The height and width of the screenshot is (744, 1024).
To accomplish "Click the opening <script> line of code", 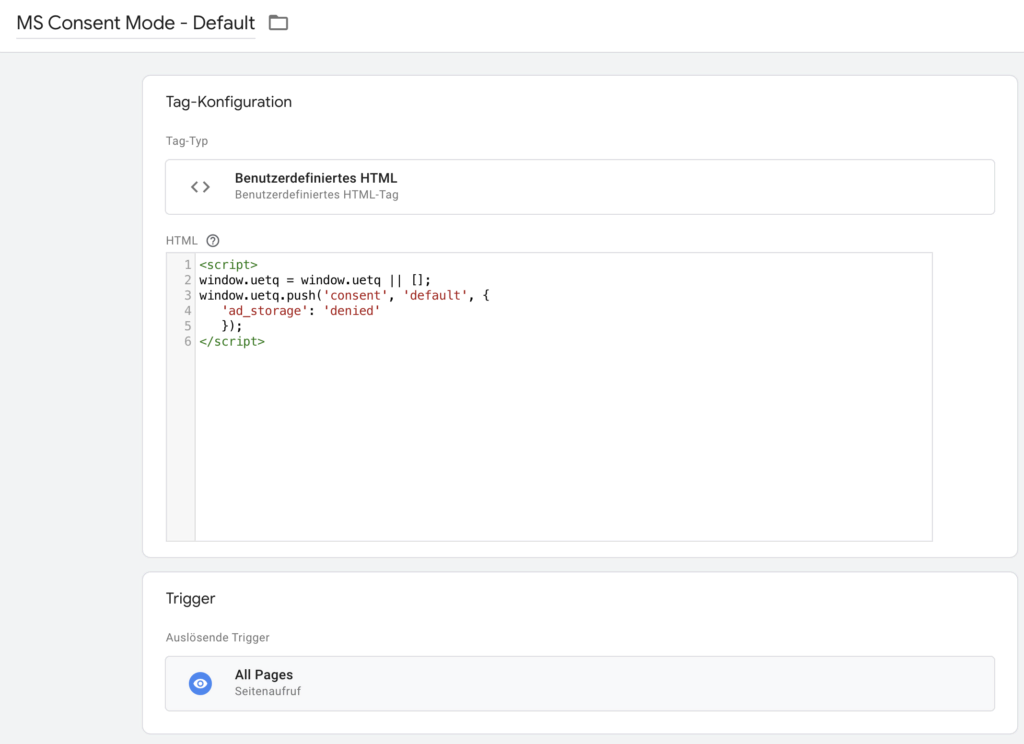I will tap(229, 265).
